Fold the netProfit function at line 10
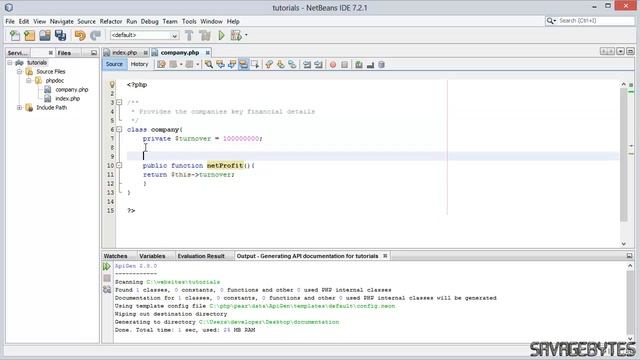640x360 pixels. 119,165
